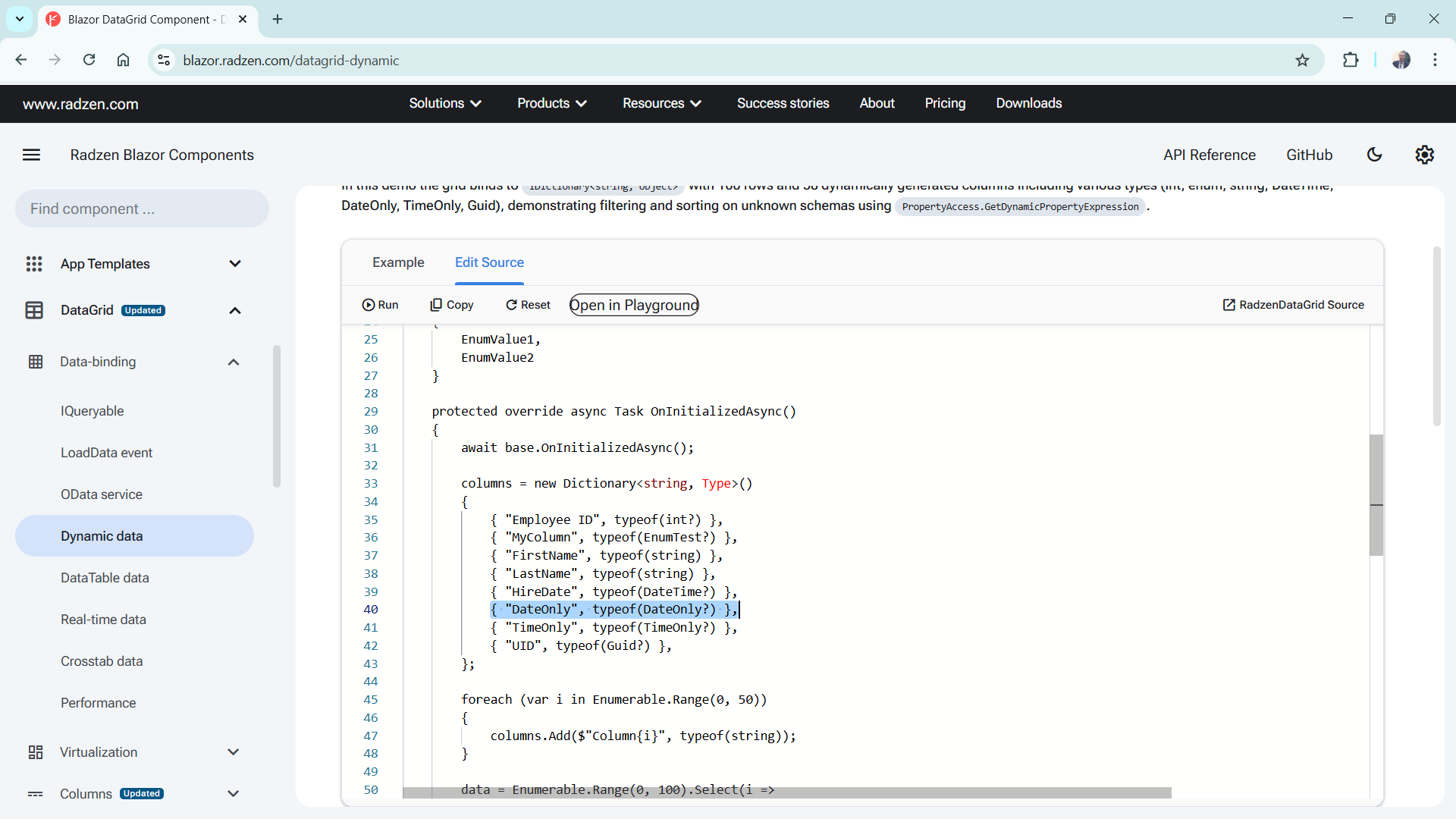
Task: Switch to the Example tab
Action: coord(398,262)
